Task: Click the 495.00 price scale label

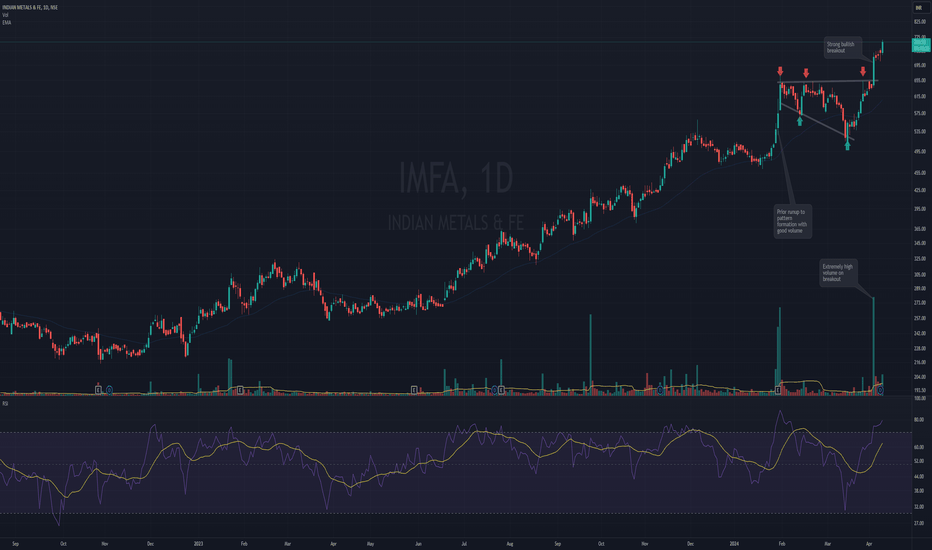Action: 920,152
